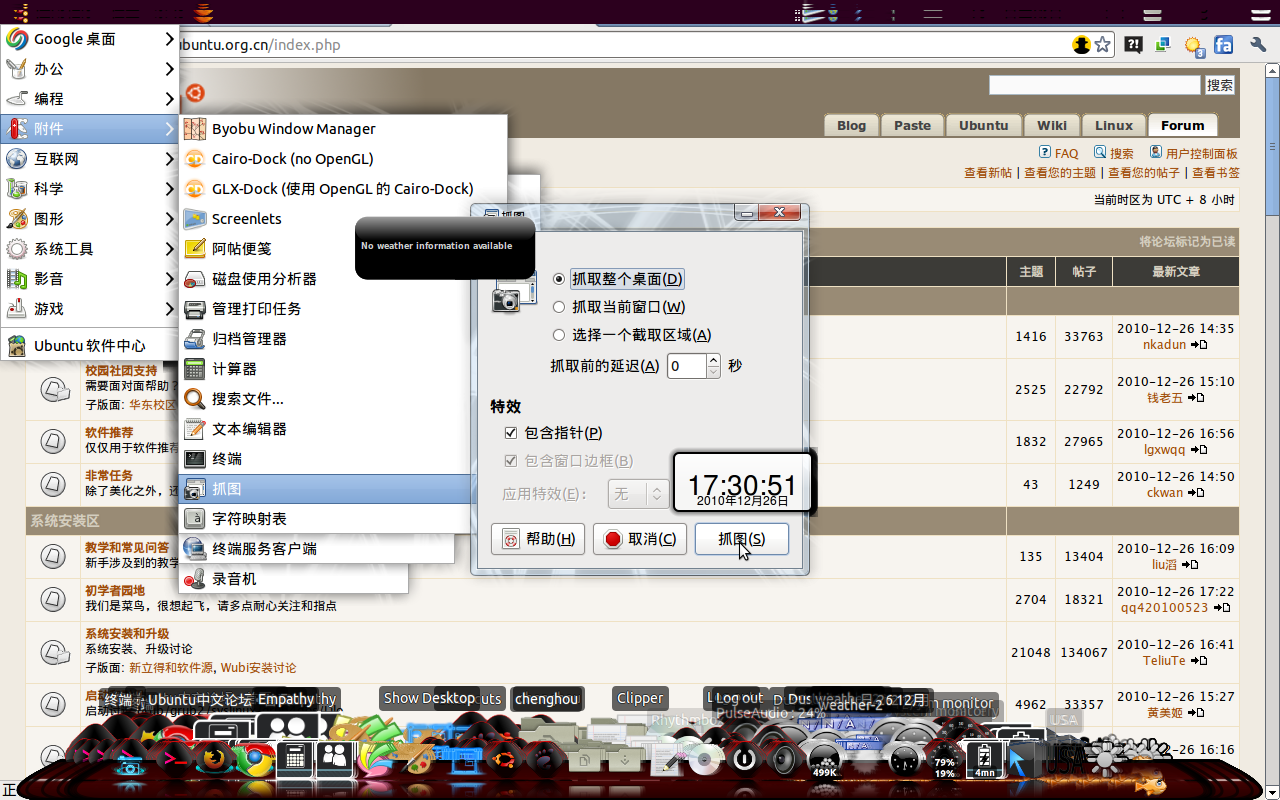
Task: Click the power button icon in dock
Action: 743,758
